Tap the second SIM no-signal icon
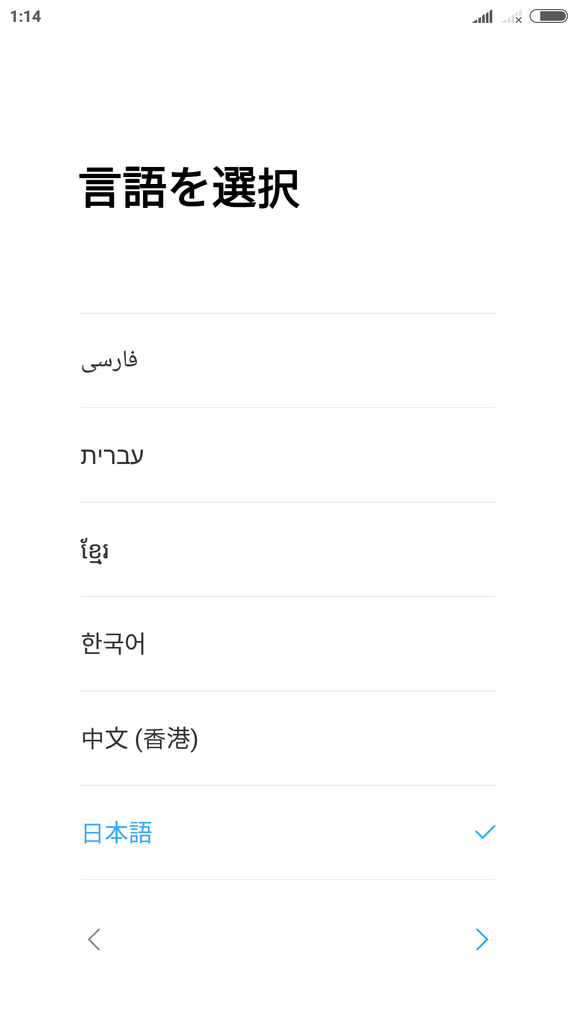 pyautogui.click(x=513, y=17)
